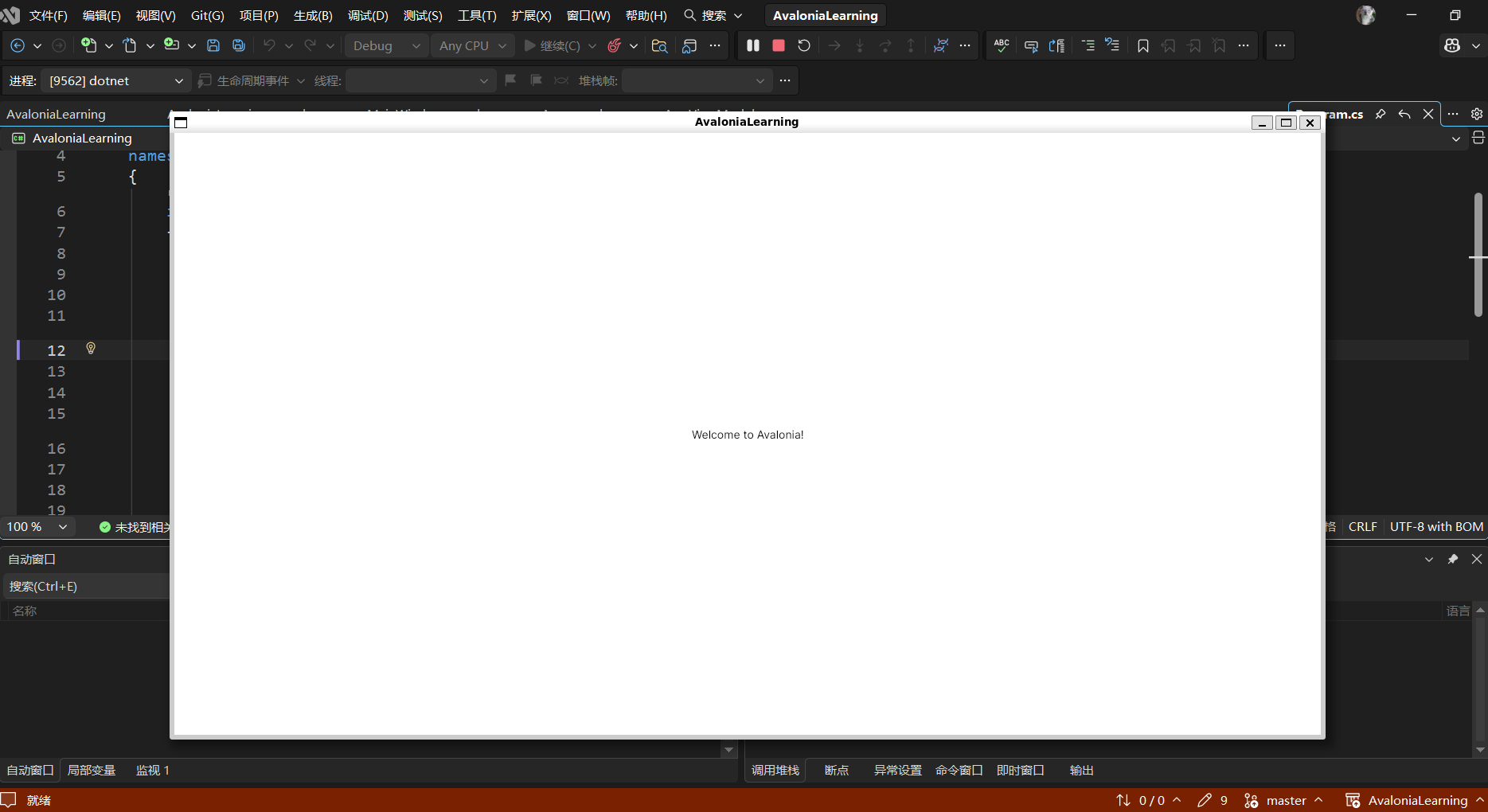Image resolution: width=1488 pixels, height=812 pixels.
Task: Switch to the 局部变量 tab
Action: 92,770
